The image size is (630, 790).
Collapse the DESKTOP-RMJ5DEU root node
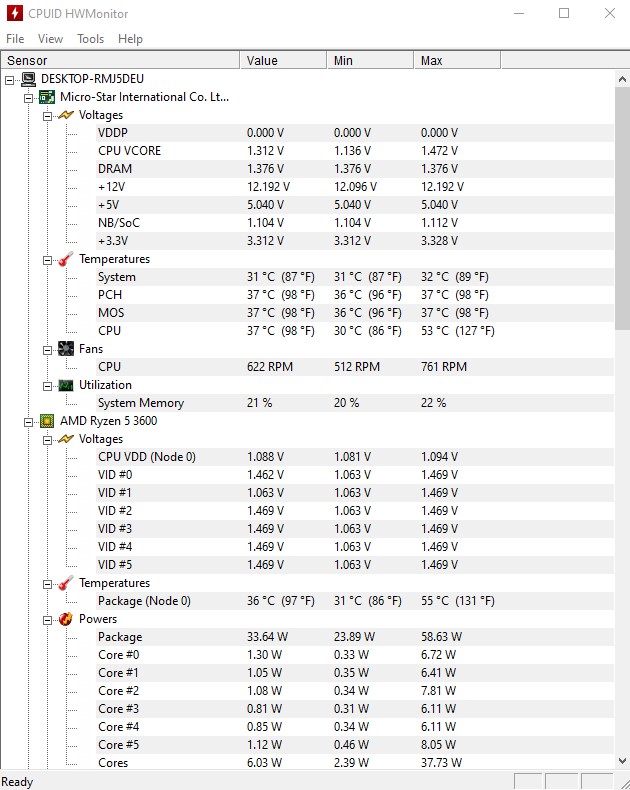coord(10,80)
